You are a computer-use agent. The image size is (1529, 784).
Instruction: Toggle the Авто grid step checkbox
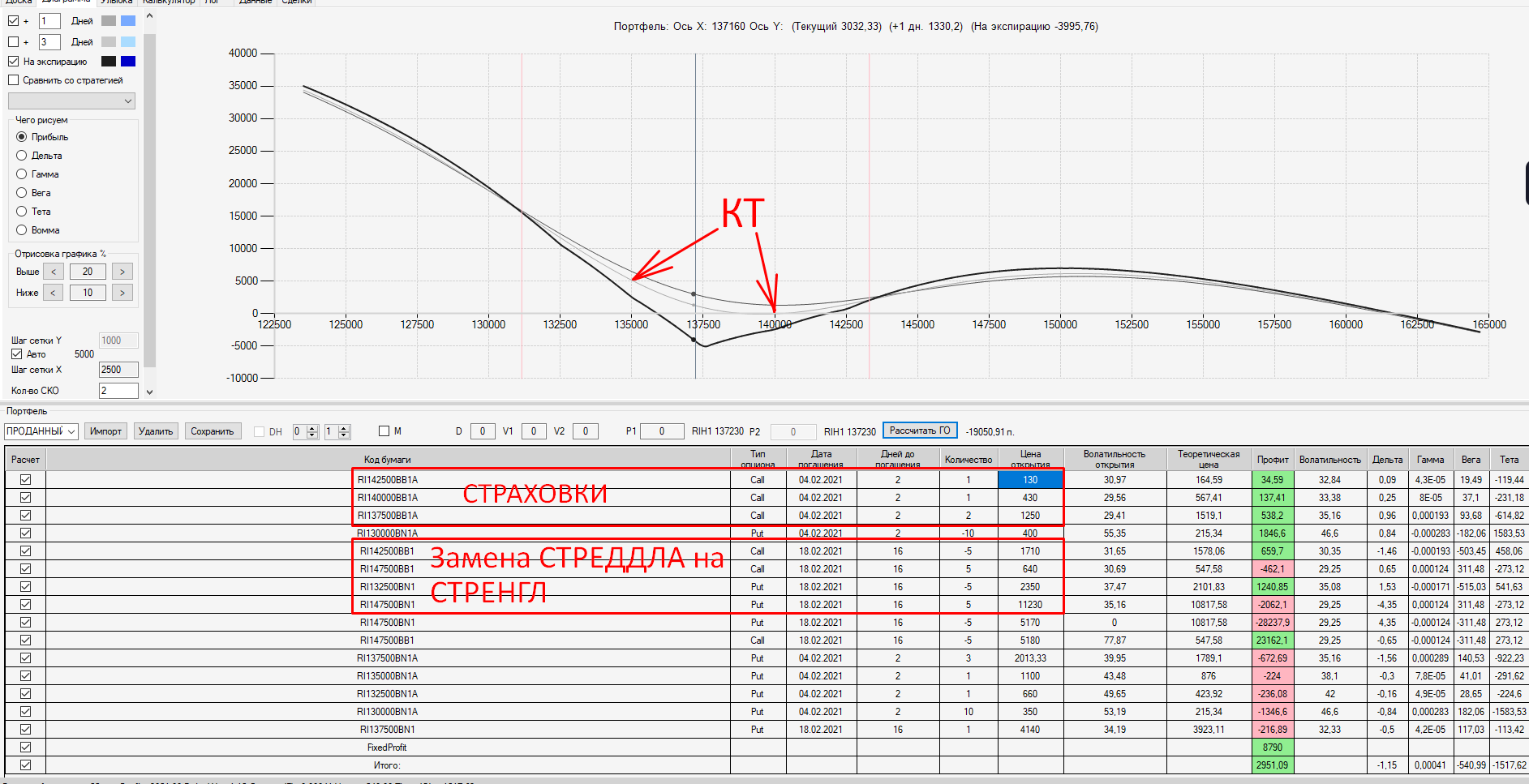[x=17, y=354]
